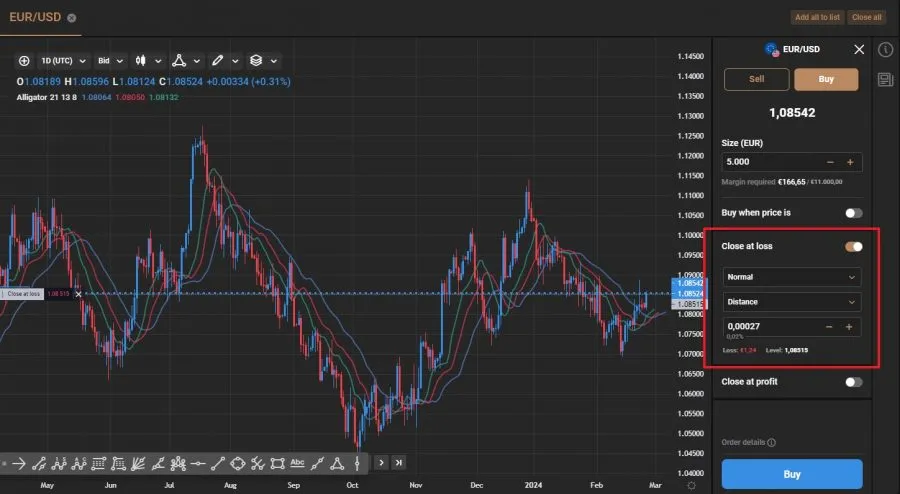This screenshot has width=900, height=494.
Task: Select the horizontal line drawing tool
Action: 198,463
